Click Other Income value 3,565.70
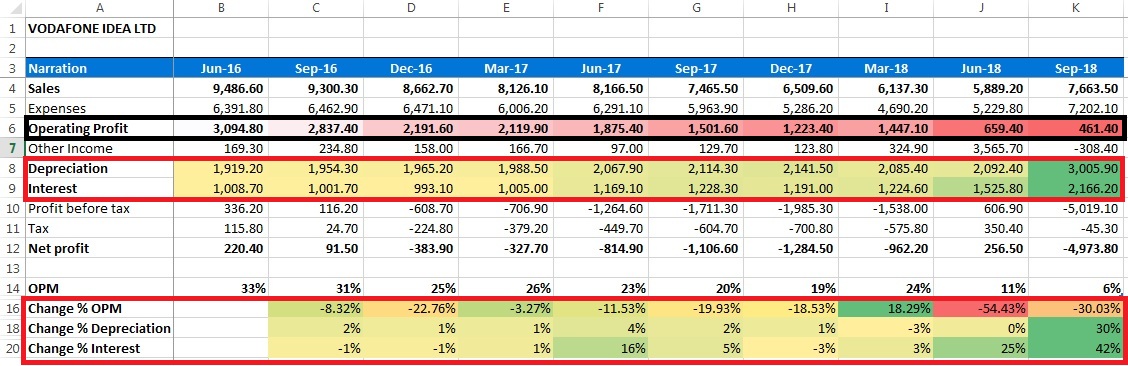Image resolution: width=1128 pixels, height=366 pixels. 981,149
